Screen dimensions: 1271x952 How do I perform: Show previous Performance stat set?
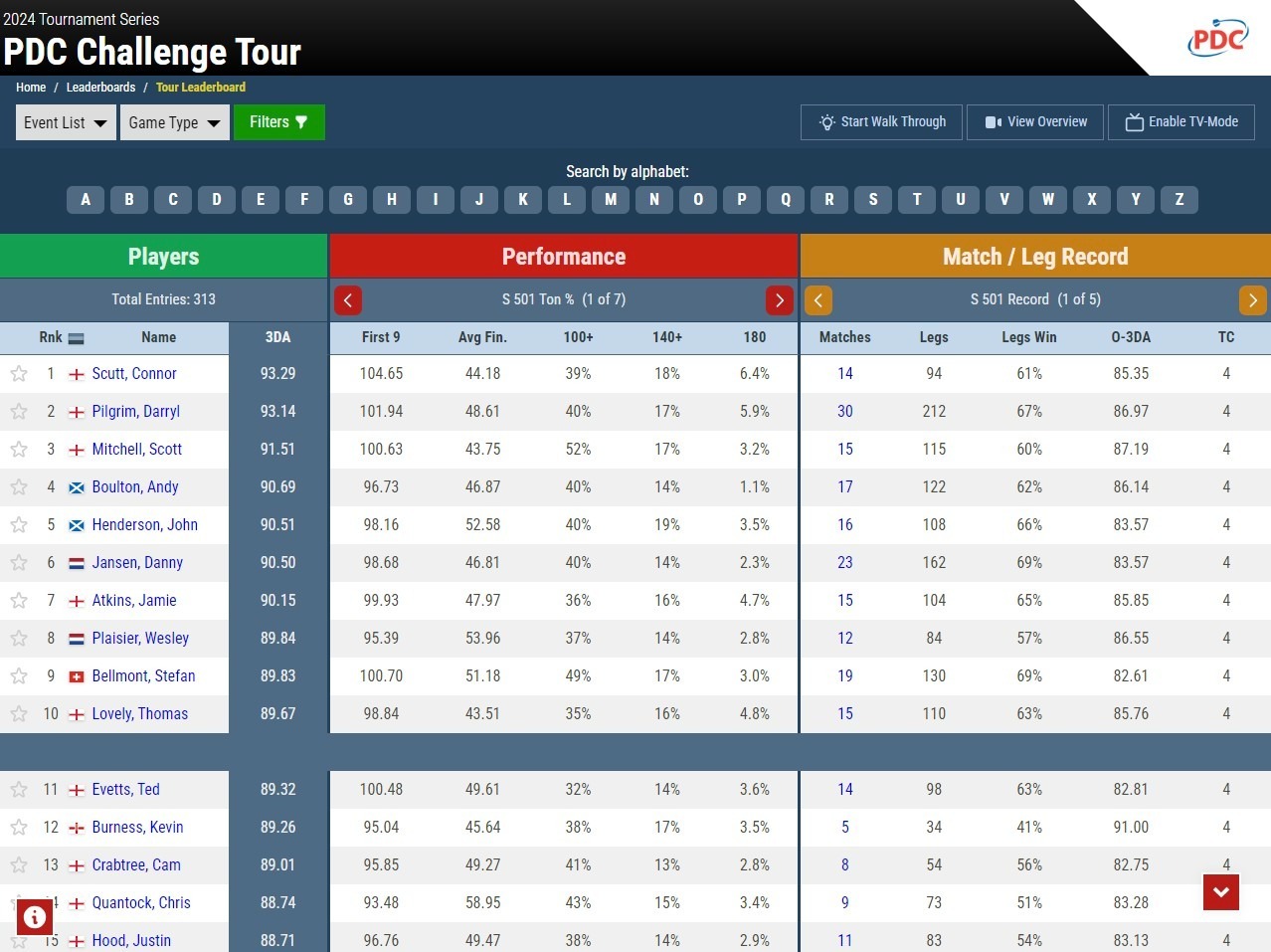pos(348,299)
